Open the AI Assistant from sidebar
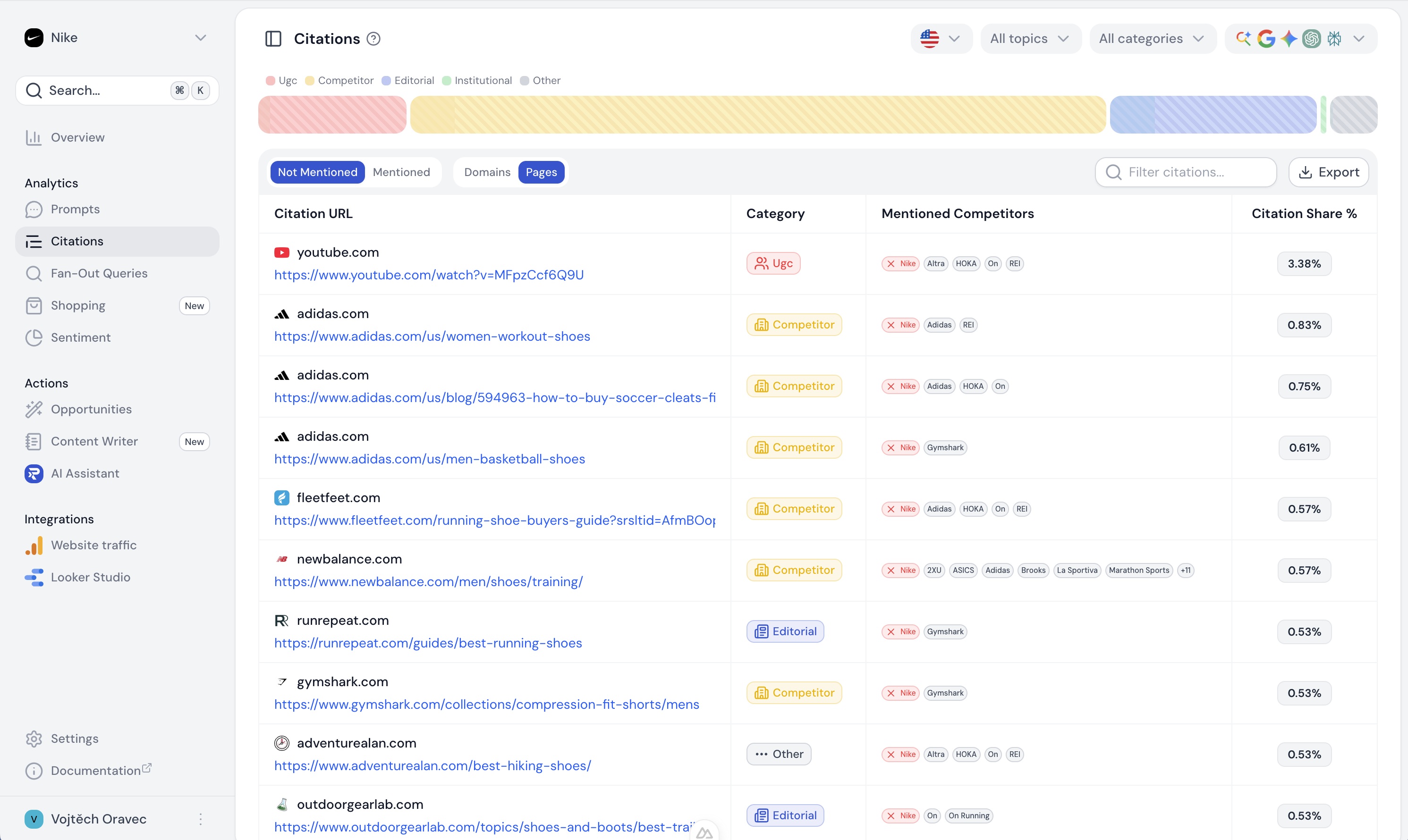Viewport: 1408px width, 840px height. pos(85,473)
